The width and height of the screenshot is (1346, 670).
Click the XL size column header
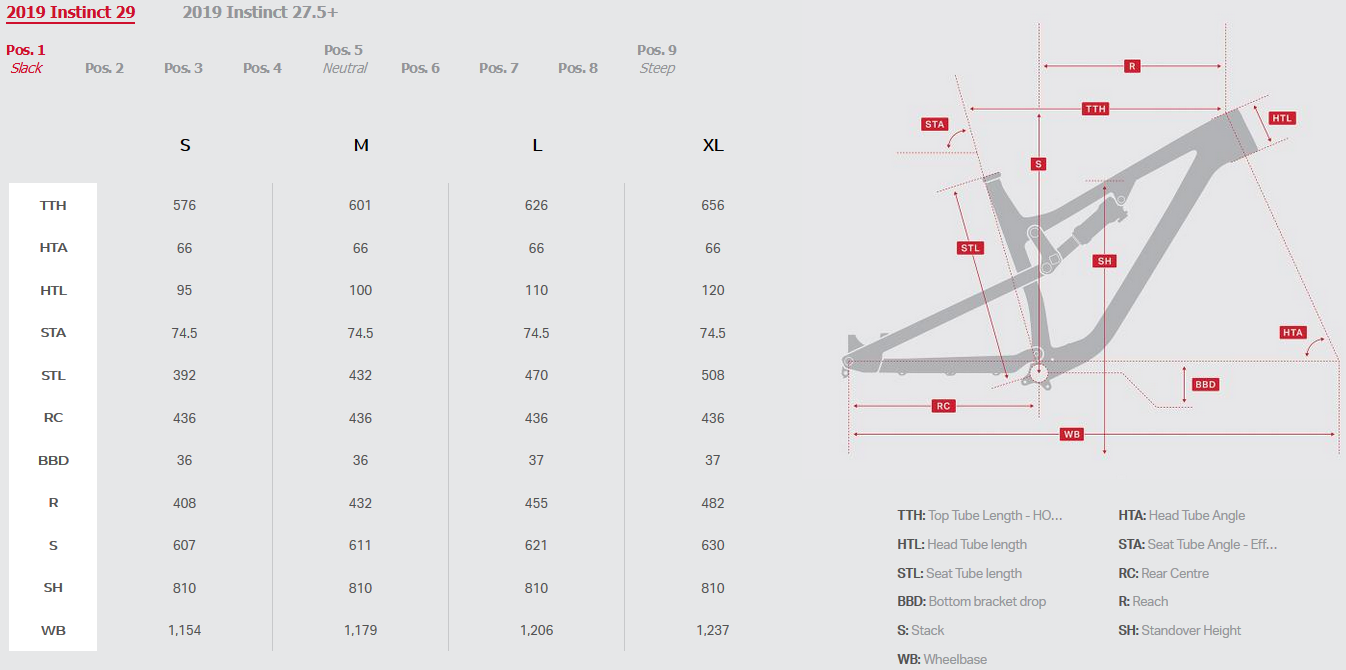[712, 145]
